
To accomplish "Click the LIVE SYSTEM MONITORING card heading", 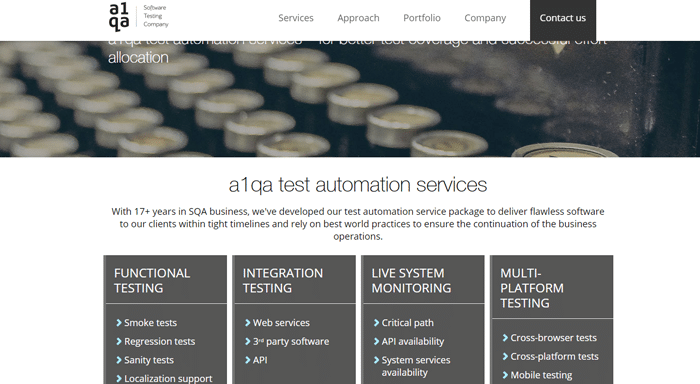I will point(411,280).
